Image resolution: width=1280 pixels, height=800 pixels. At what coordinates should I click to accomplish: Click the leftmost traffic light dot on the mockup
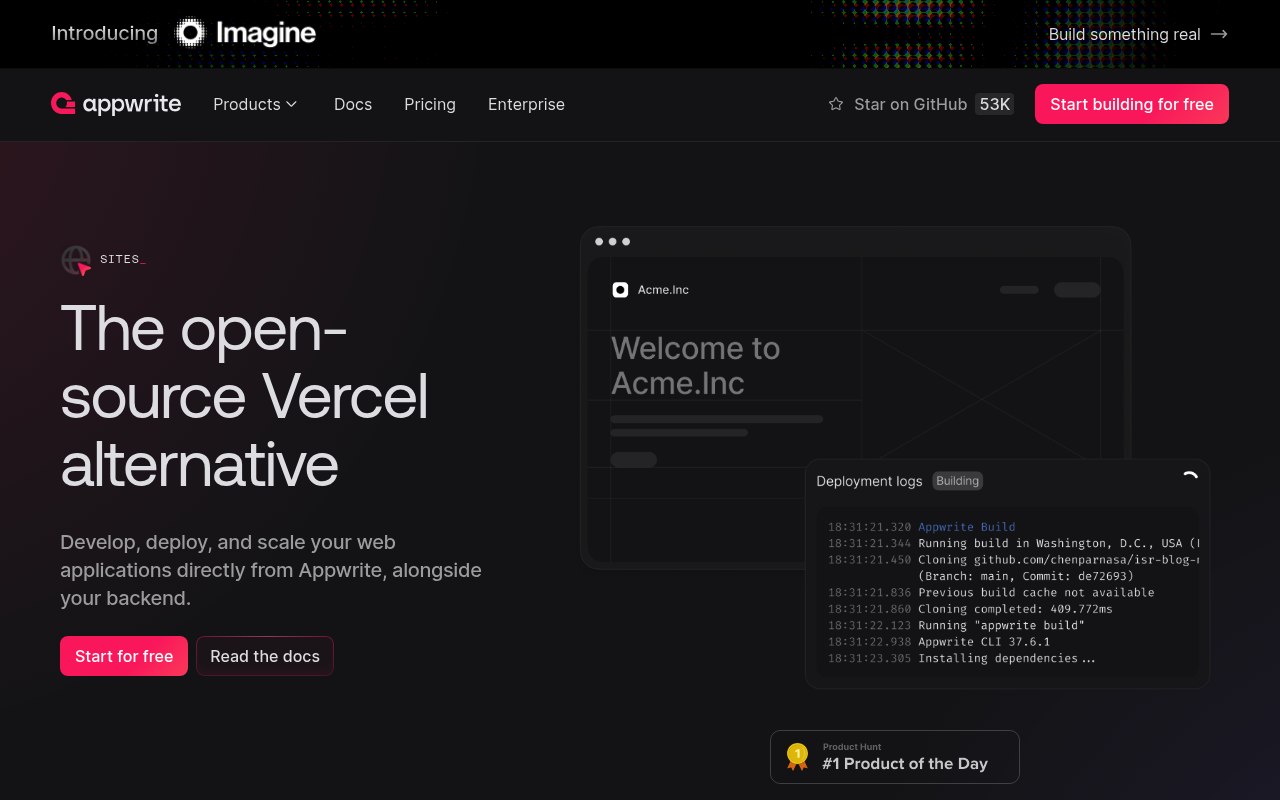598,241
